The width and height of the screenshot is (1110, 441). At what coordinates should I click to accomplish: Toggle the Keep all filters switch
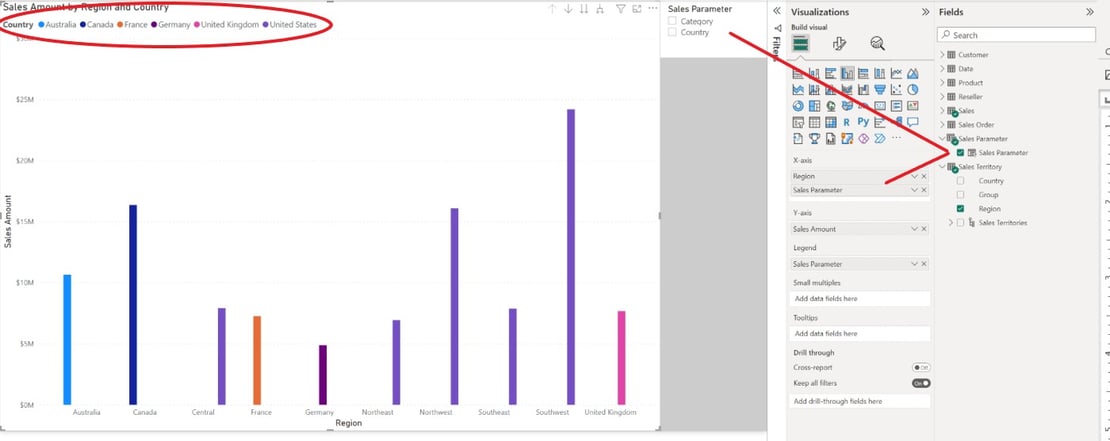(x=920, y=383)
